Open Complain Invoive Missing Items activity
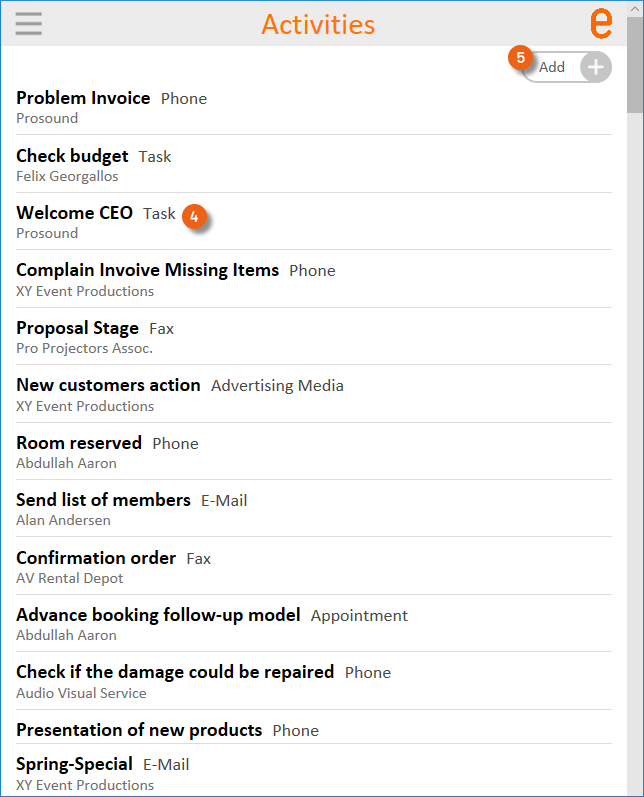This screenshot has width=644, height=797. tap(147, 270)
